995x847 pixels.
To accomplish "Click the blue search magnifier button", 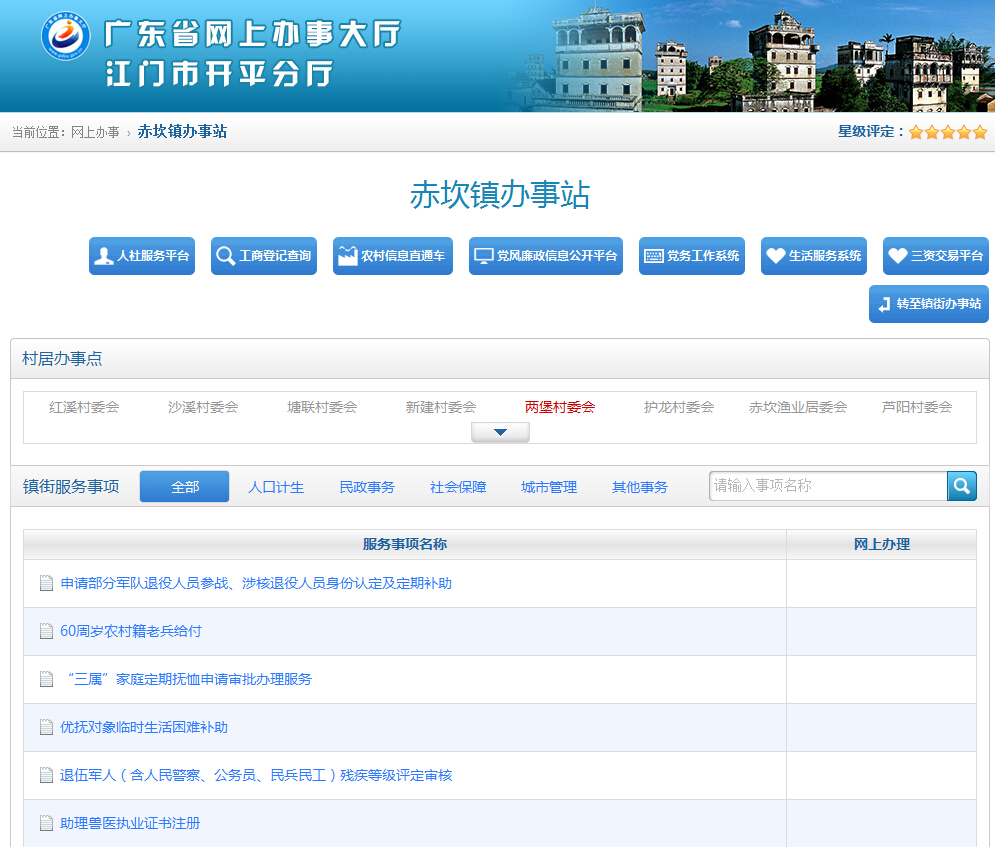I will click(x=962, y=486).
